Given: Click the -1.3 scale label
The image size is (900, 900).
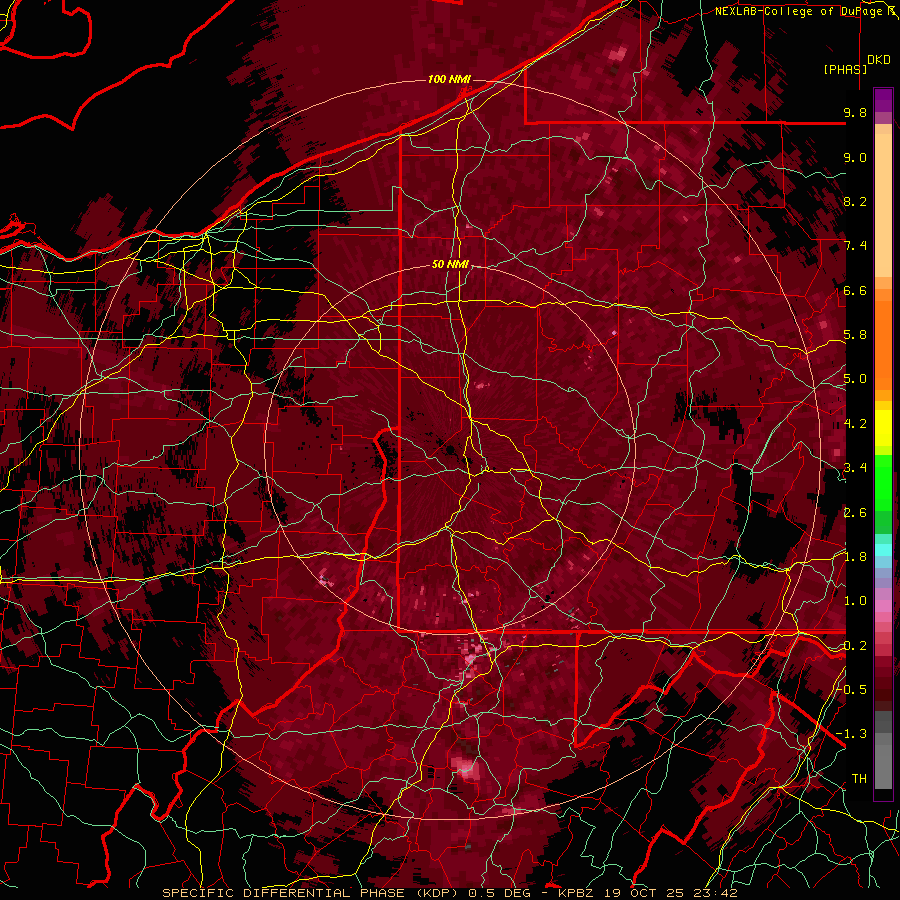Looking at the screenshot, I should (x=852, y=734).
